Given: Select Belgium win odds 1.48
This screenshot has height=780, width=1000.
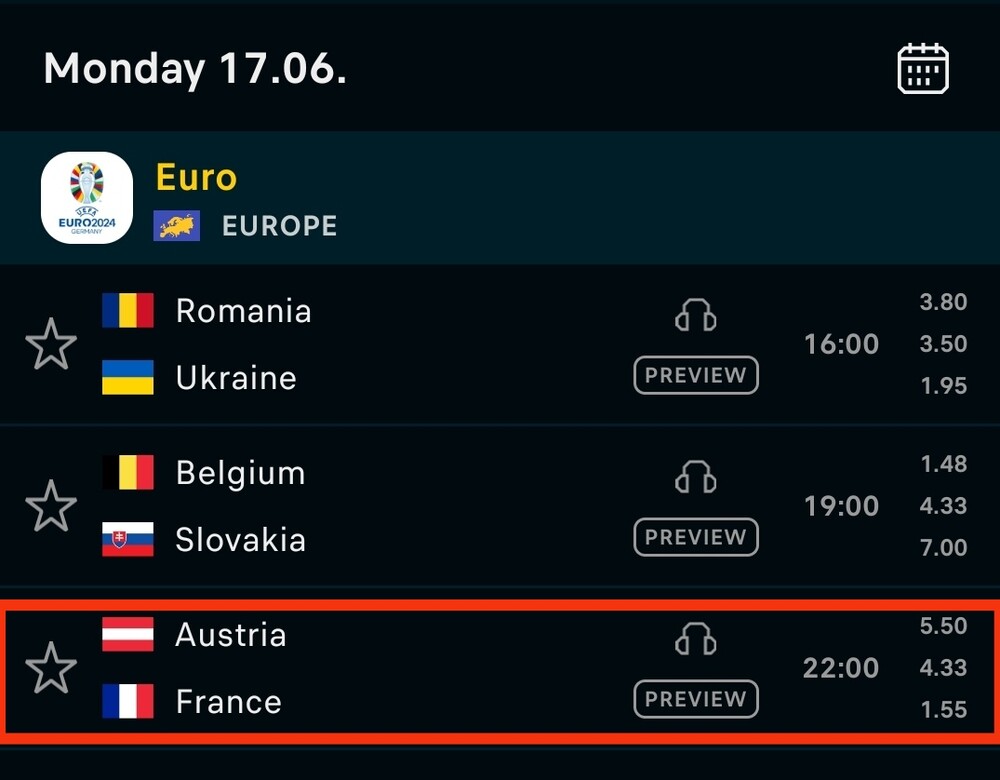Looking at the screenshot, I should 943,464.
